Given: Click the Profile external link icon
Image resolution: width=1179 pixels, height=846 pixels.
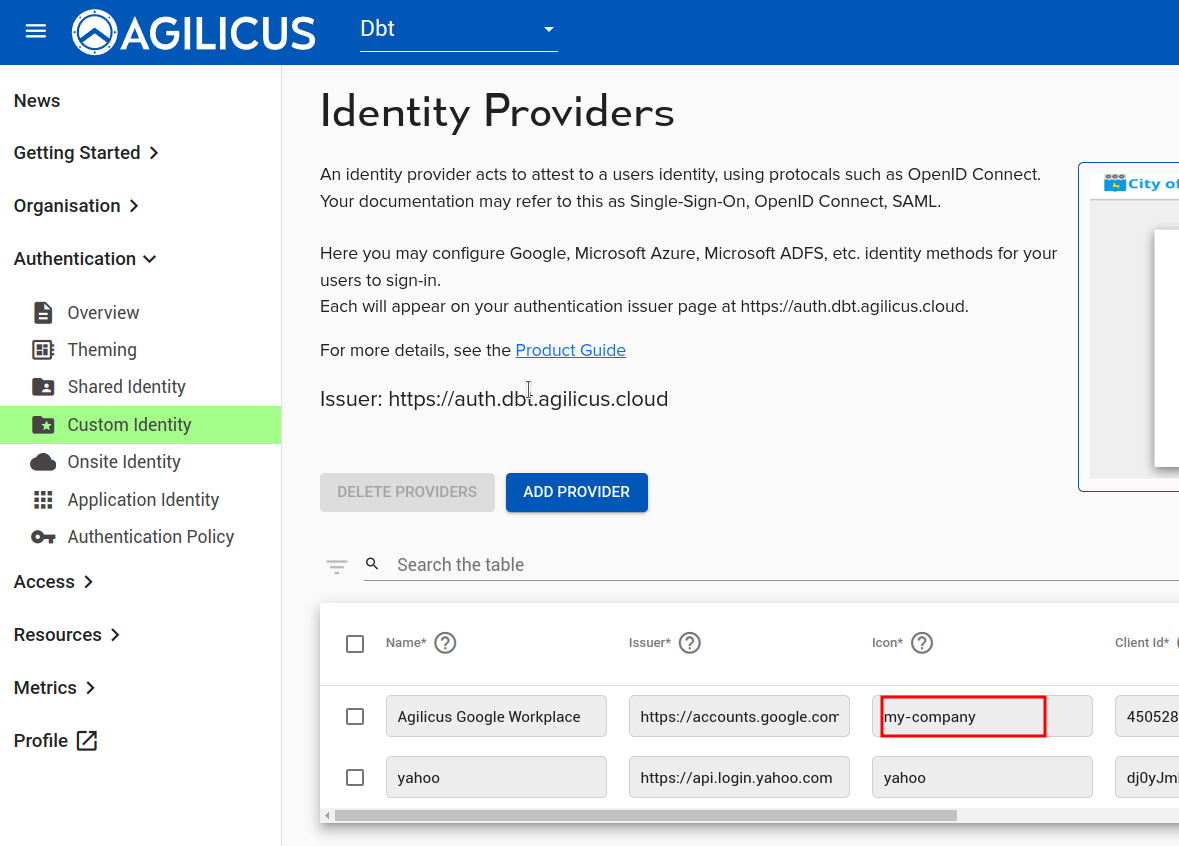Looking at the screenshot, I should pyautogui.click(x=87, y=741).
